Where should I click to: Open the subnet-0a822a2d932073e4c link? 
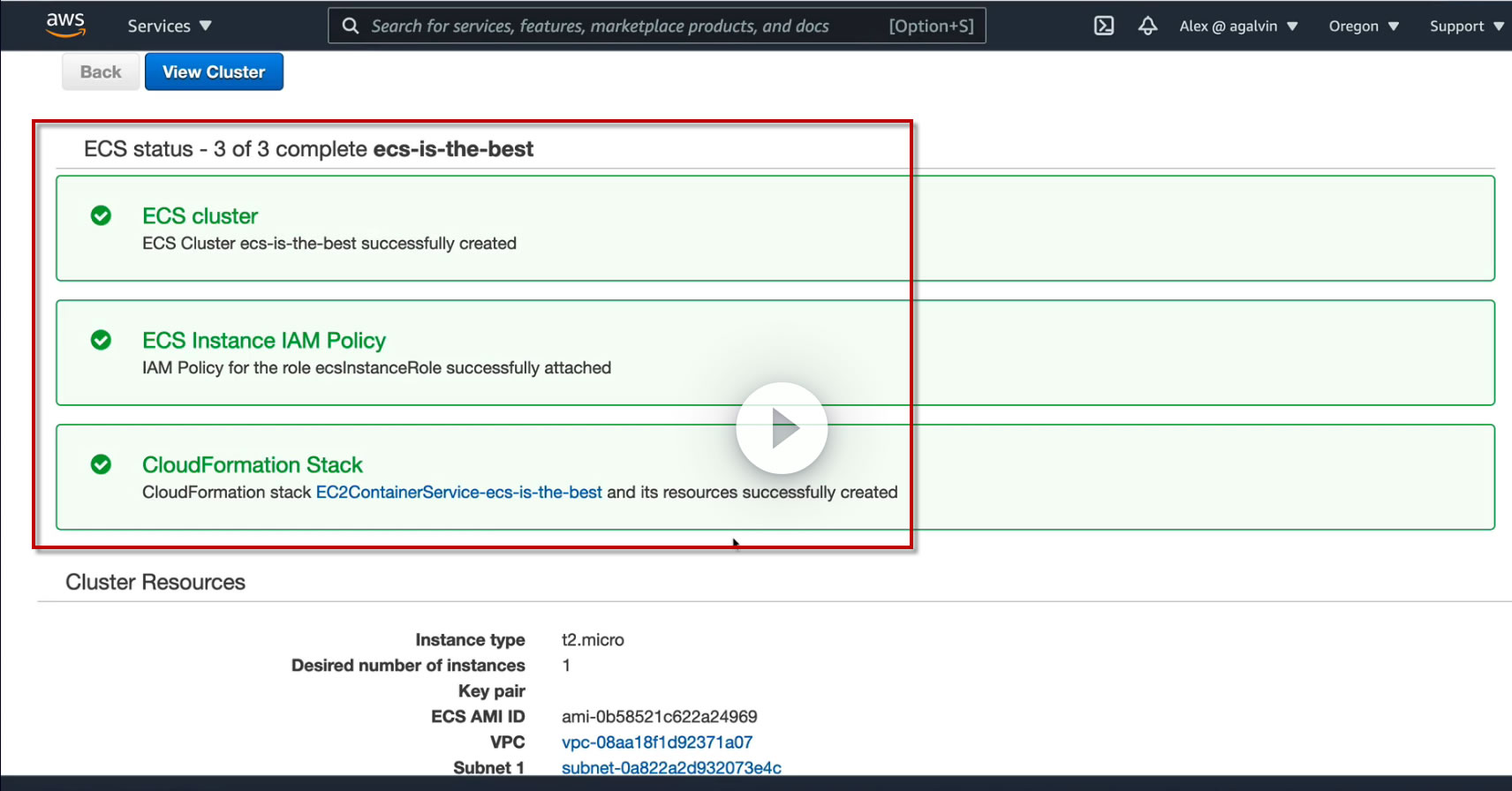pos(671,768)
